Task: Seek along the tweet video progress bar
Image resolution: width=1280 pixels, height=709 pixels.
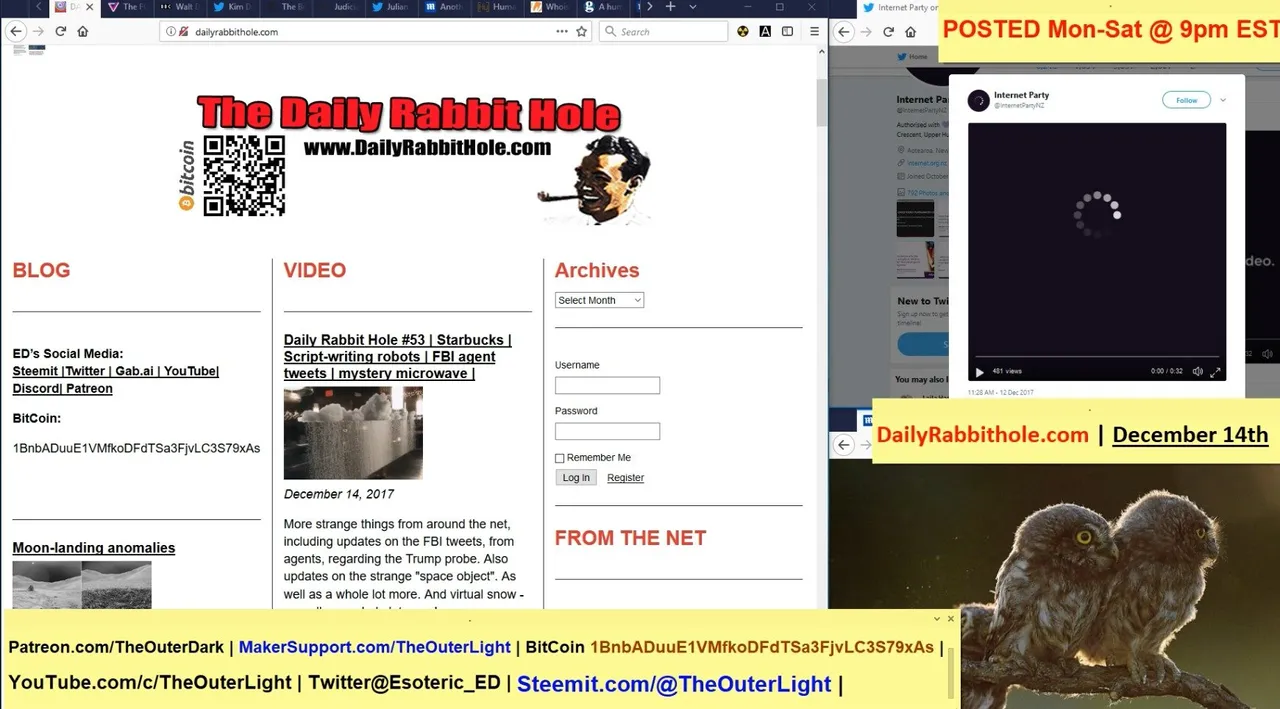Action: coord(1097,357)
